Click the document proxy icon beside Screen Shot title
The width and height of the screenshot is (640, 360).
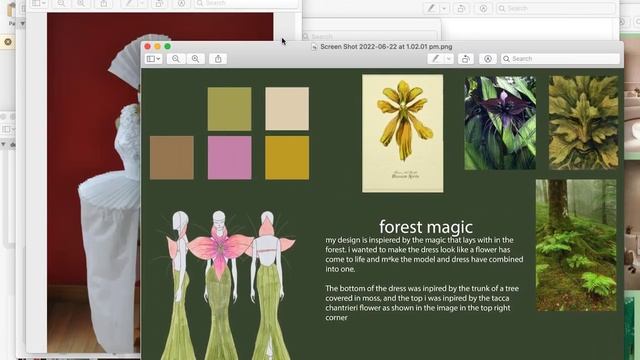point(314,47)
